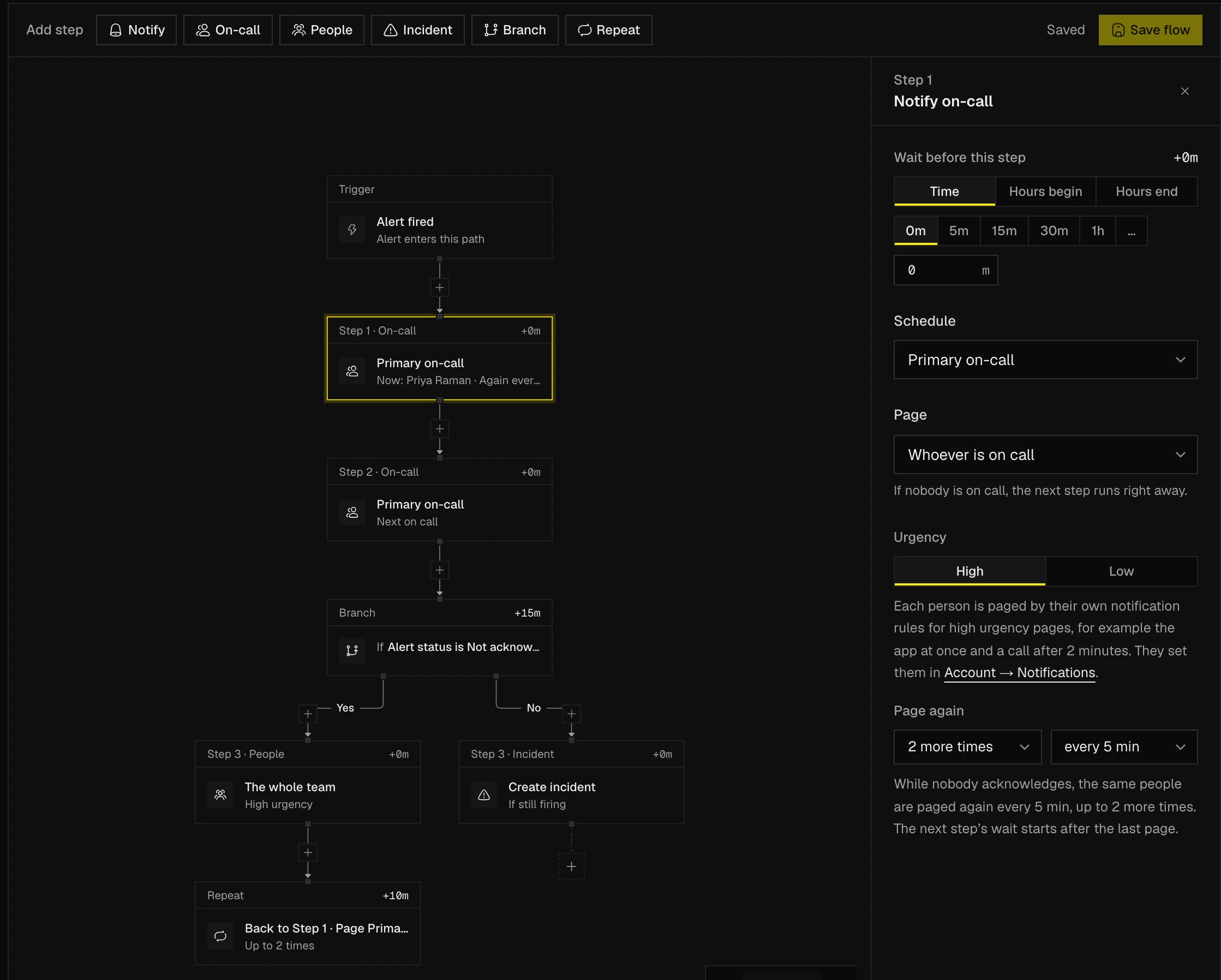Add step below Create incident node
The image size is (1221, 980).
click(x=571, y=867)
